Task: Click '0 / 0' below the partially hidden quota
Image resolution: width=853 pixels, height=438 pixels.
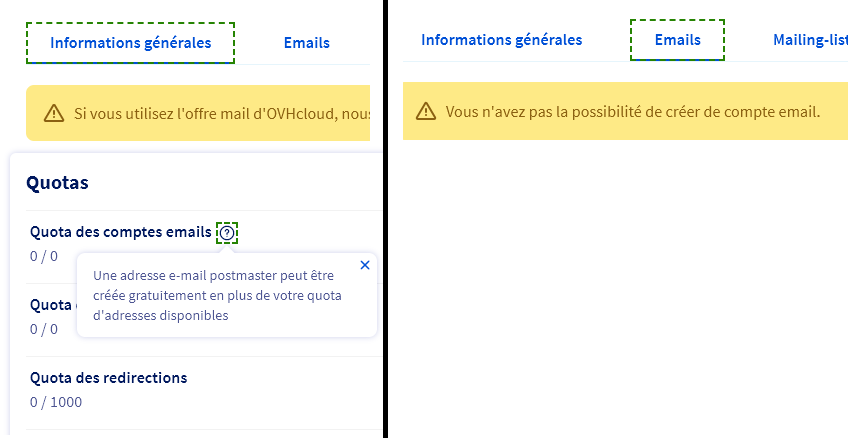Action: [x=44, y=329]
